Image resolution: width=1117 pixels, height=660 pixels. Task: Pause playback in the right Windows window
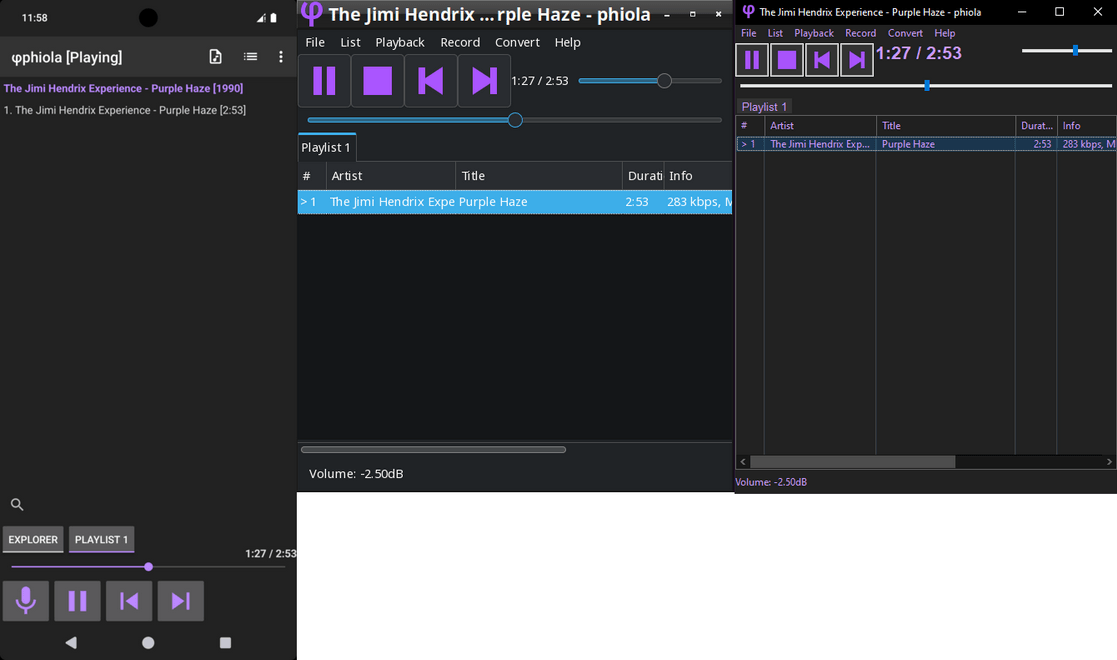point(752,60)
